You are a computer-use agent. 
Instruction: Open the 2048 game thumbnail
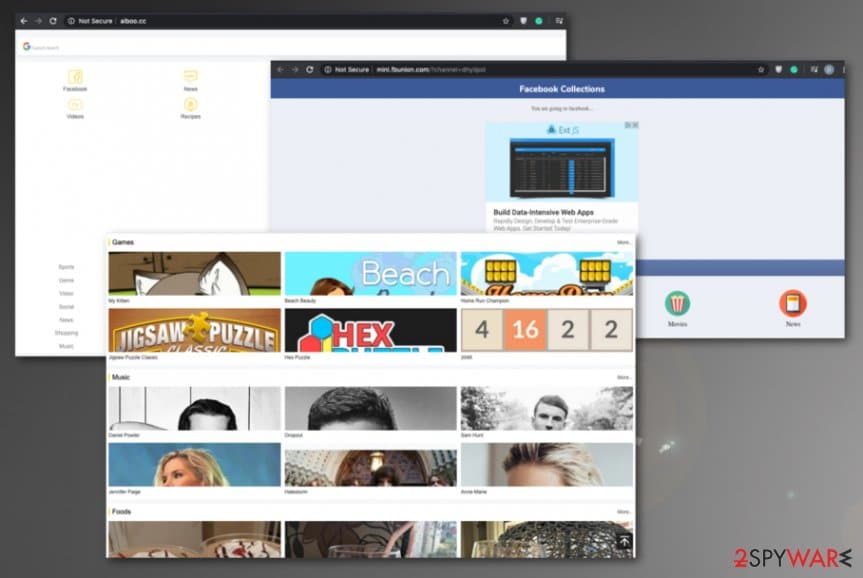click(x=546, y=330)
